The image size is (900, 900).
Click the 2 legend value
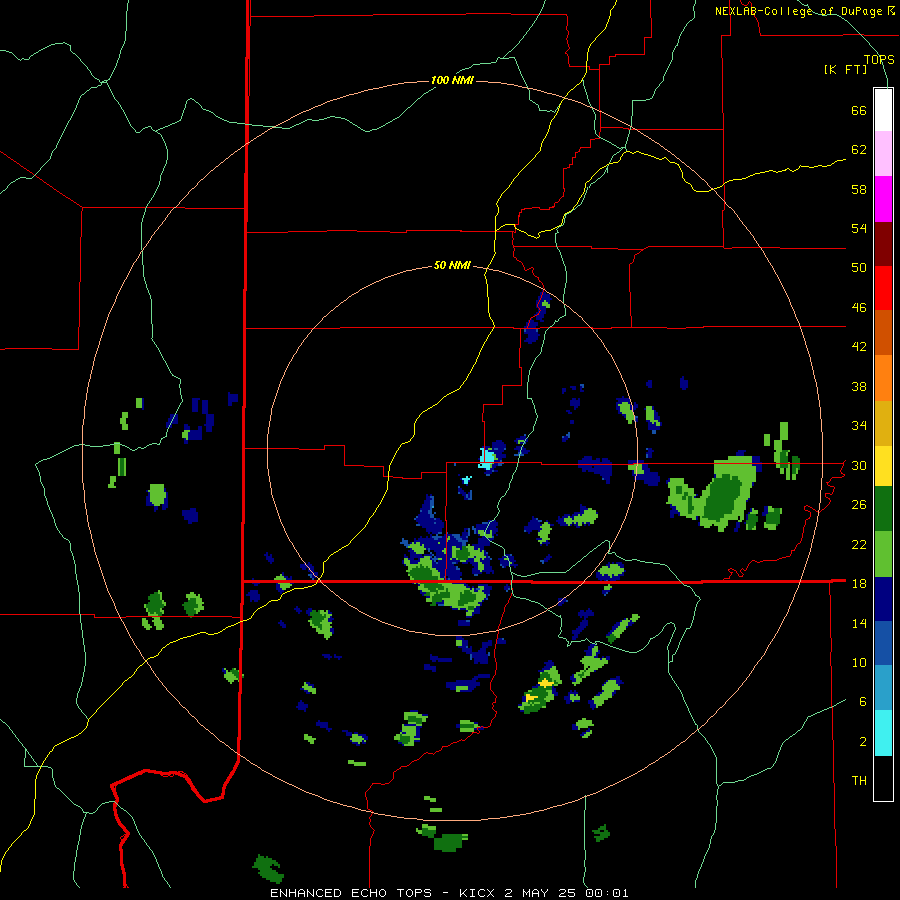click(863, 741)
